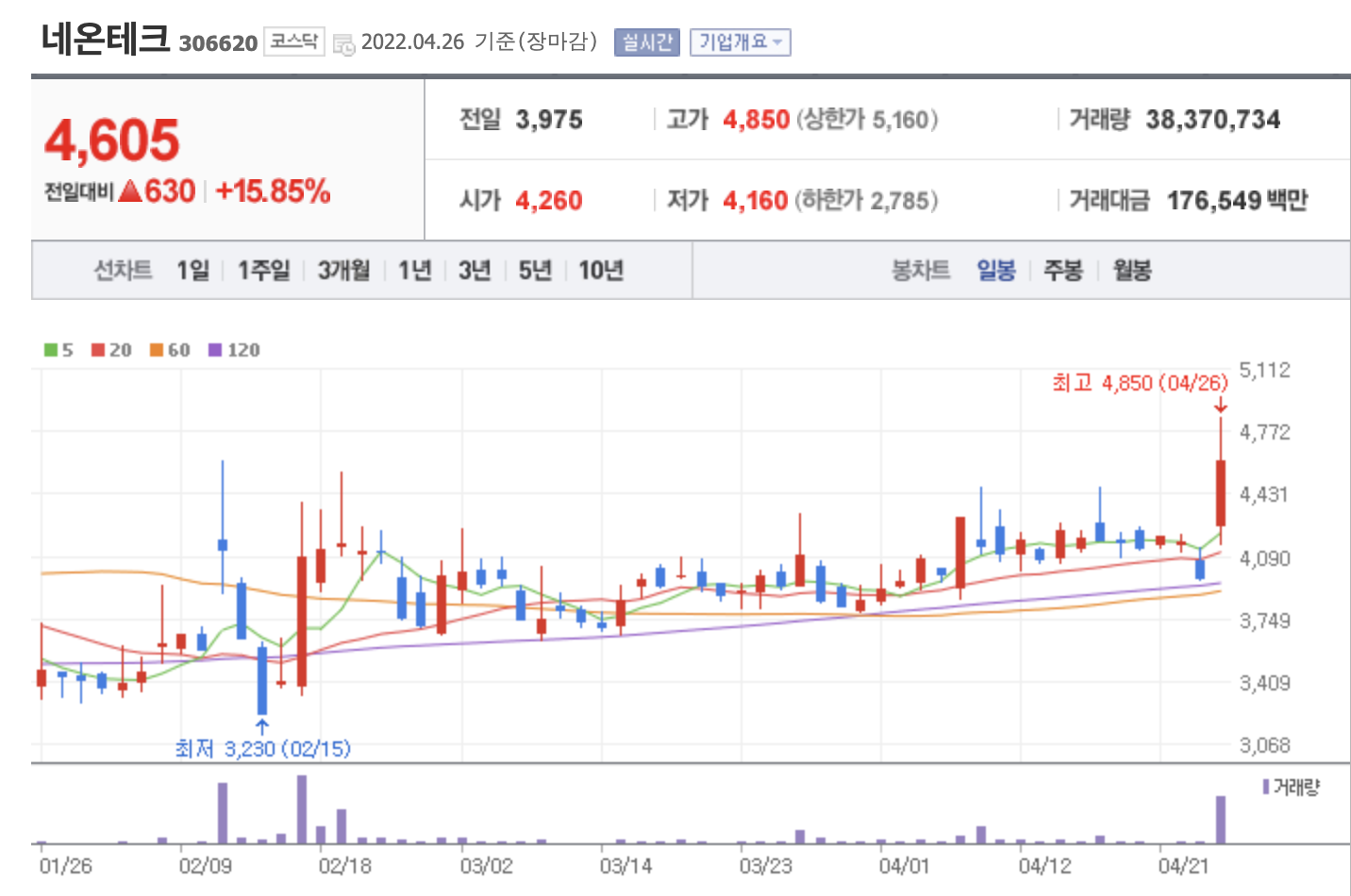Open the 기업개요 dropdown
Screen dimensions: 1351x896
coord(740,42)
